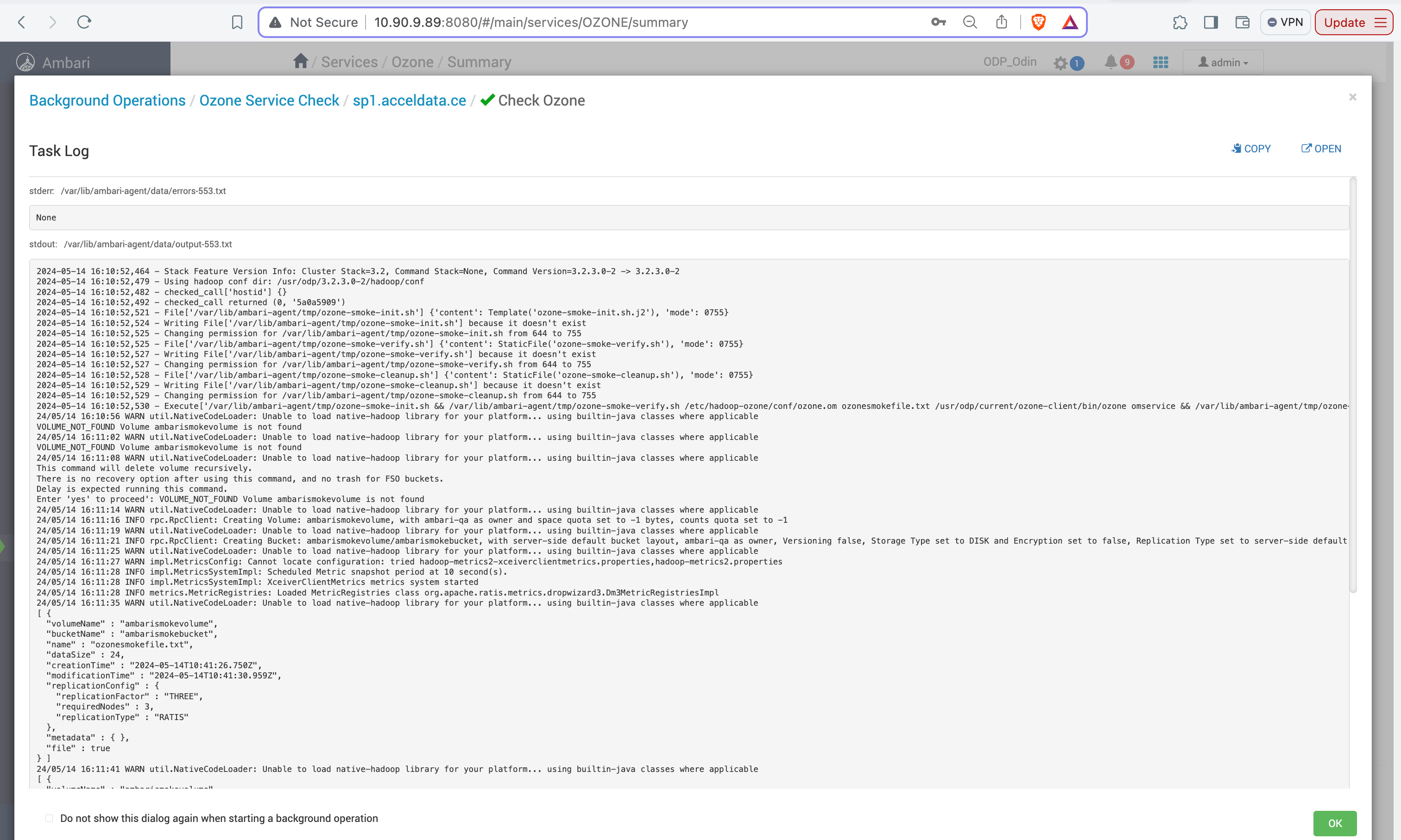Click log line 'Scheduled Metric snapshot period at 10 second(s).'
This screenshot has width=1401, height=840.
(x=272, y=572)
